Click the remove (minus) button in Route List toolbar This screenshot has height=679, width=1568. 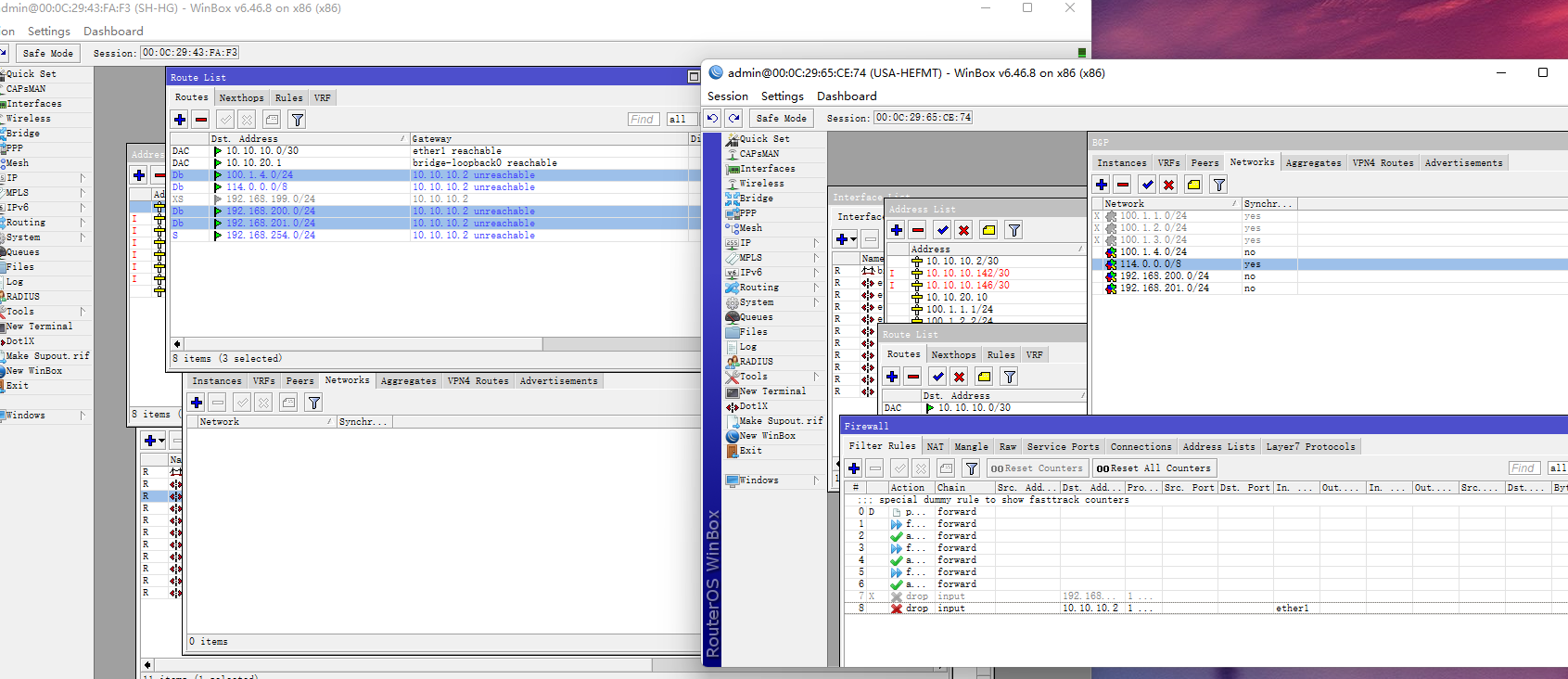pos(201,119)
